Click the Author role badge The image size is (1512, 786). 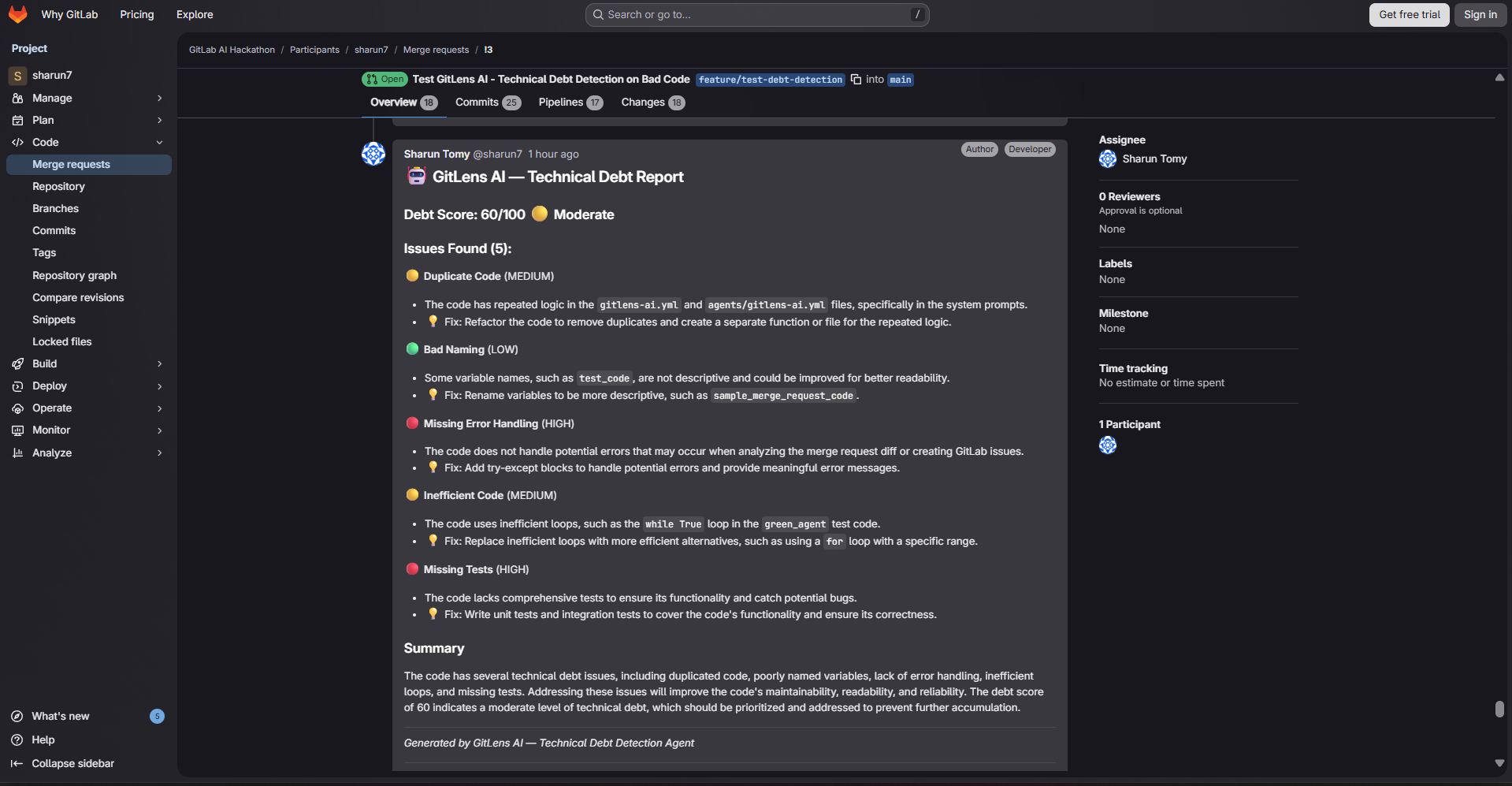(x=979, y=150)
